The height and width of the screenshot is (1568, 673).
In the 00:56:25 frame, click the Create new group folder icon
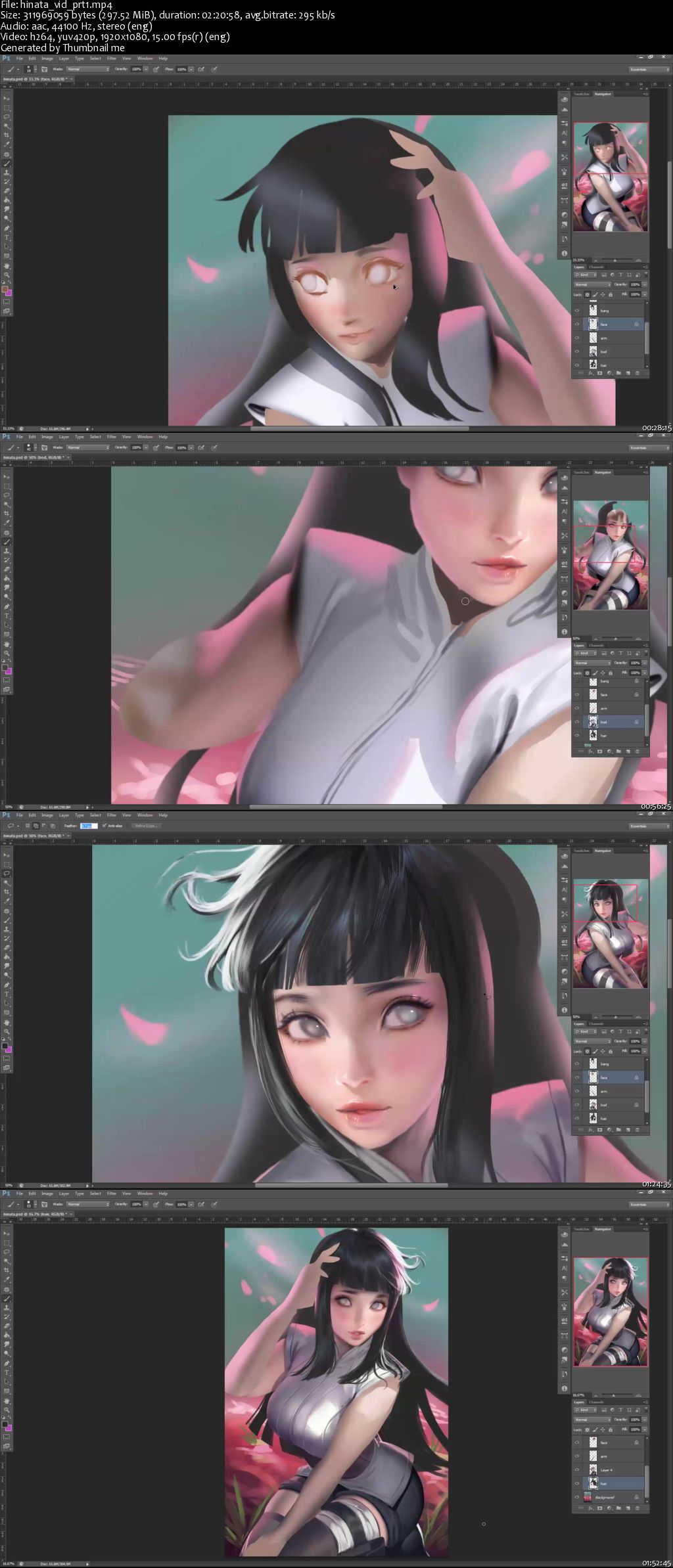(618, 751)
